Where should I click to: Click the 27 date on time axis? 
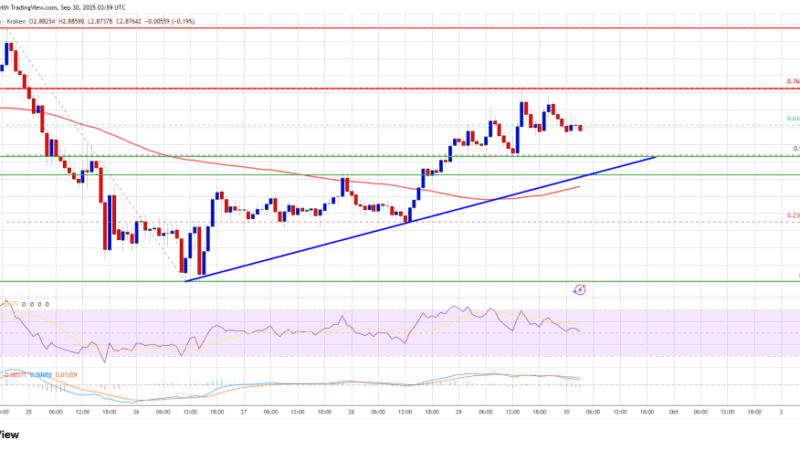244,412
